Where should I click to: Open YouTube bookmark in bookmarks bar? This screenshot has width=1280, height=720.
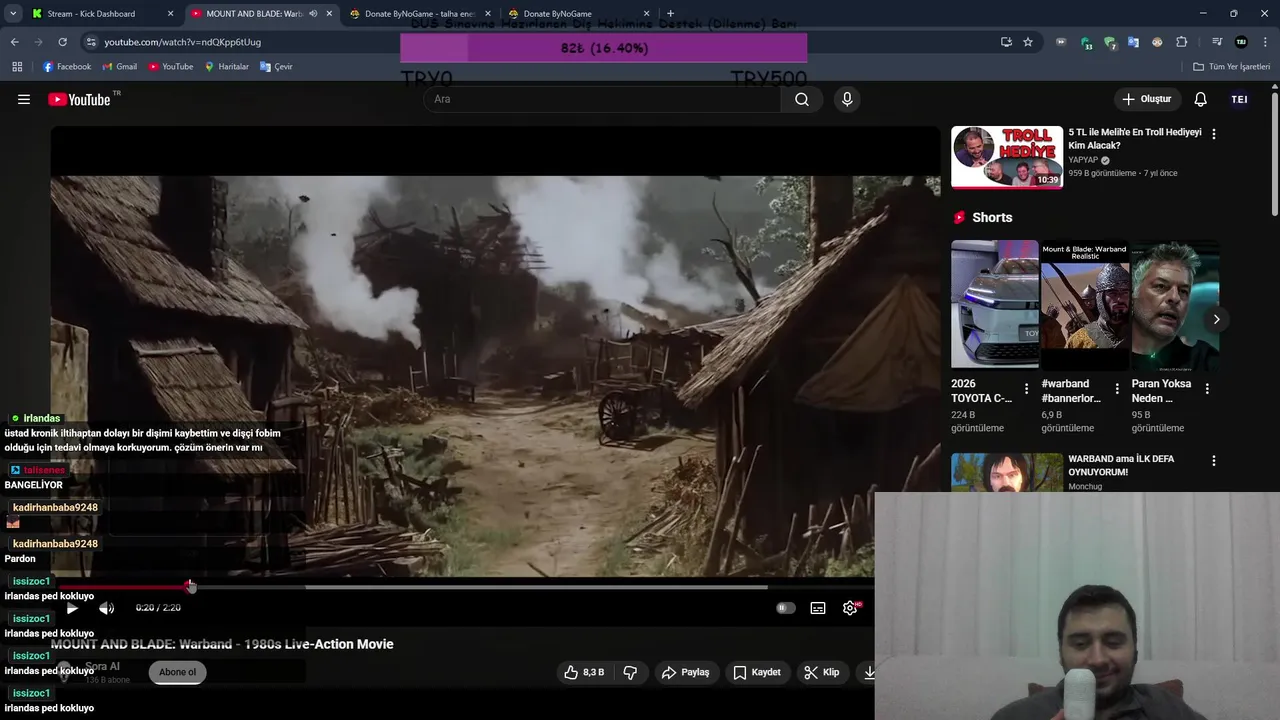click(x=170, y=66)
